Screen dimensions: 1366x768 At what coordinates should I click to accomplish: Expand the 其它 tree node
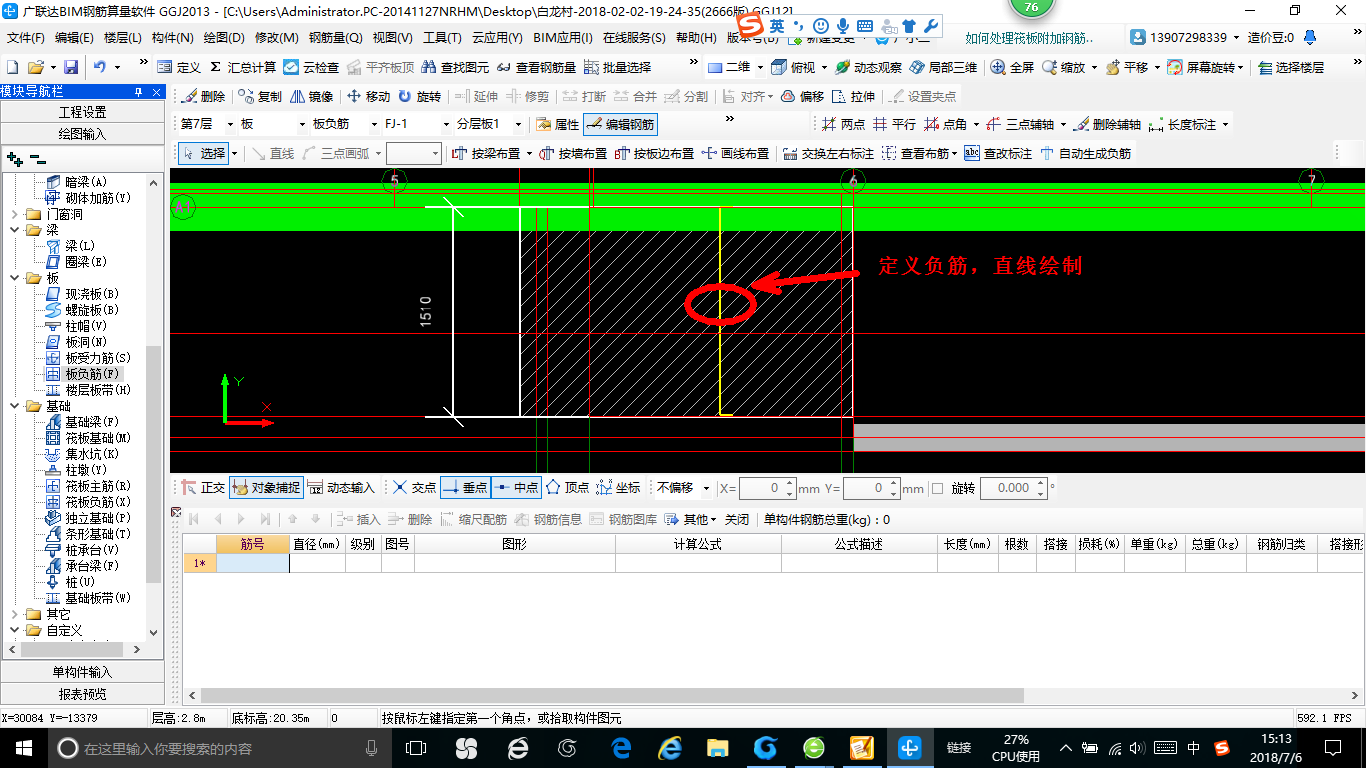(15, 614)
